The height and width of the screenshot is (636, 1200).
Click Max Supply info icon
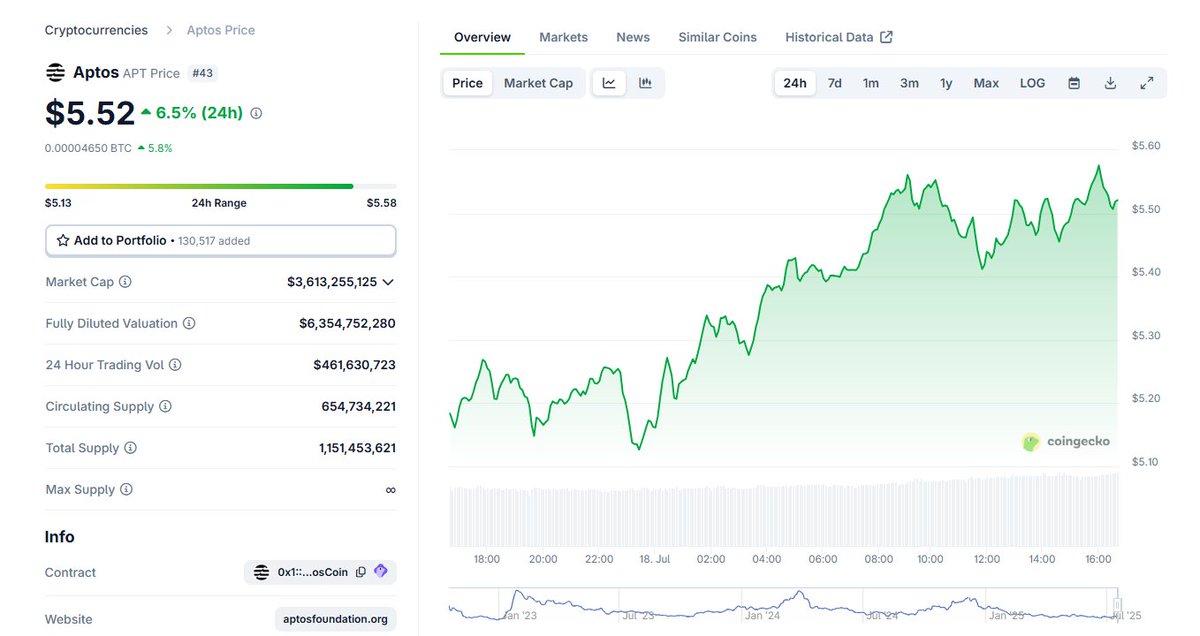[x=126, y=490]
